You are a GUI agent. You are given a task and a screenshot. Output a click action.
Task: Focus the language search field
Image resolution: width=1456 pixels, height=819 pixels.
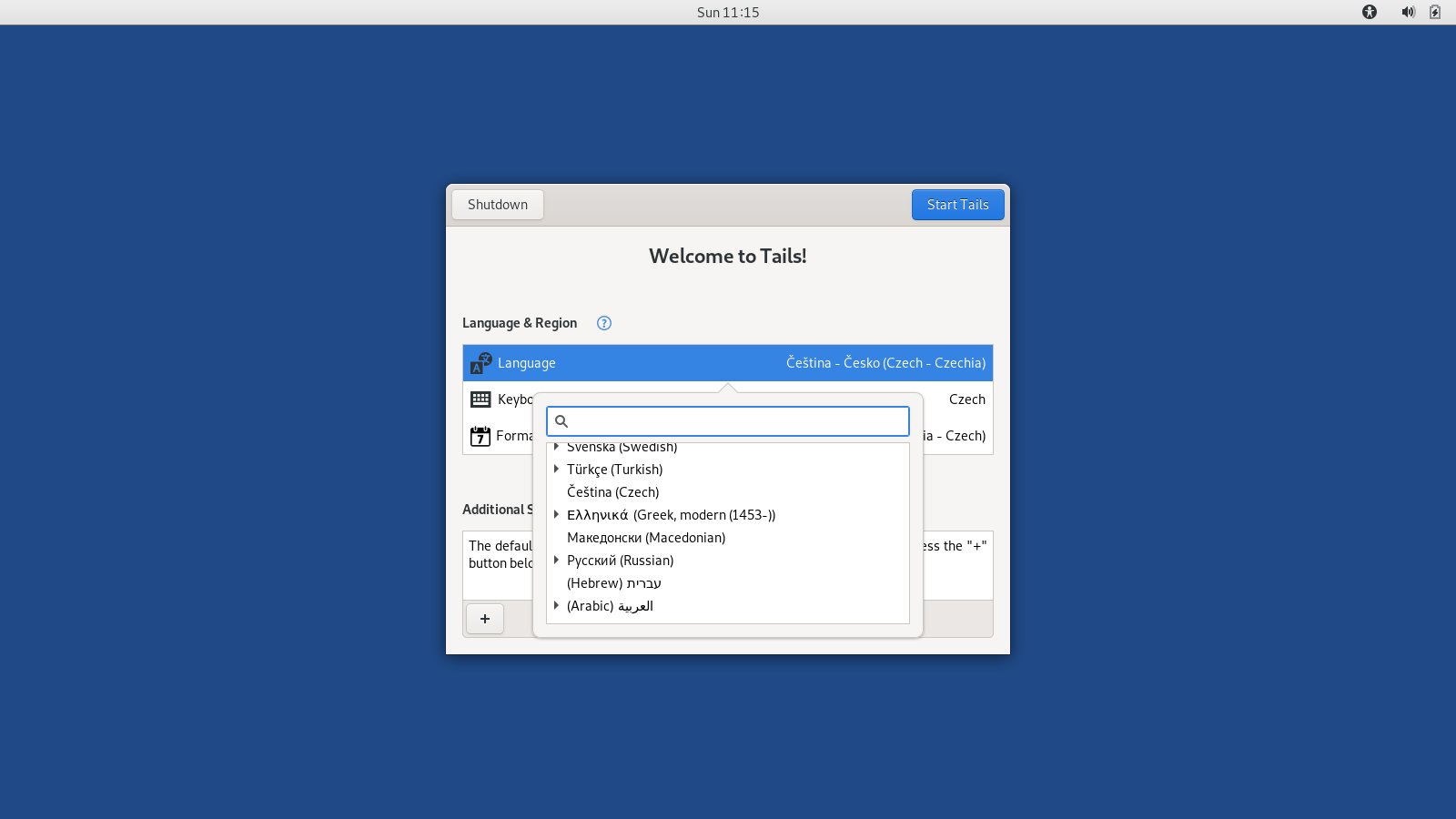(x=728, y=421)
